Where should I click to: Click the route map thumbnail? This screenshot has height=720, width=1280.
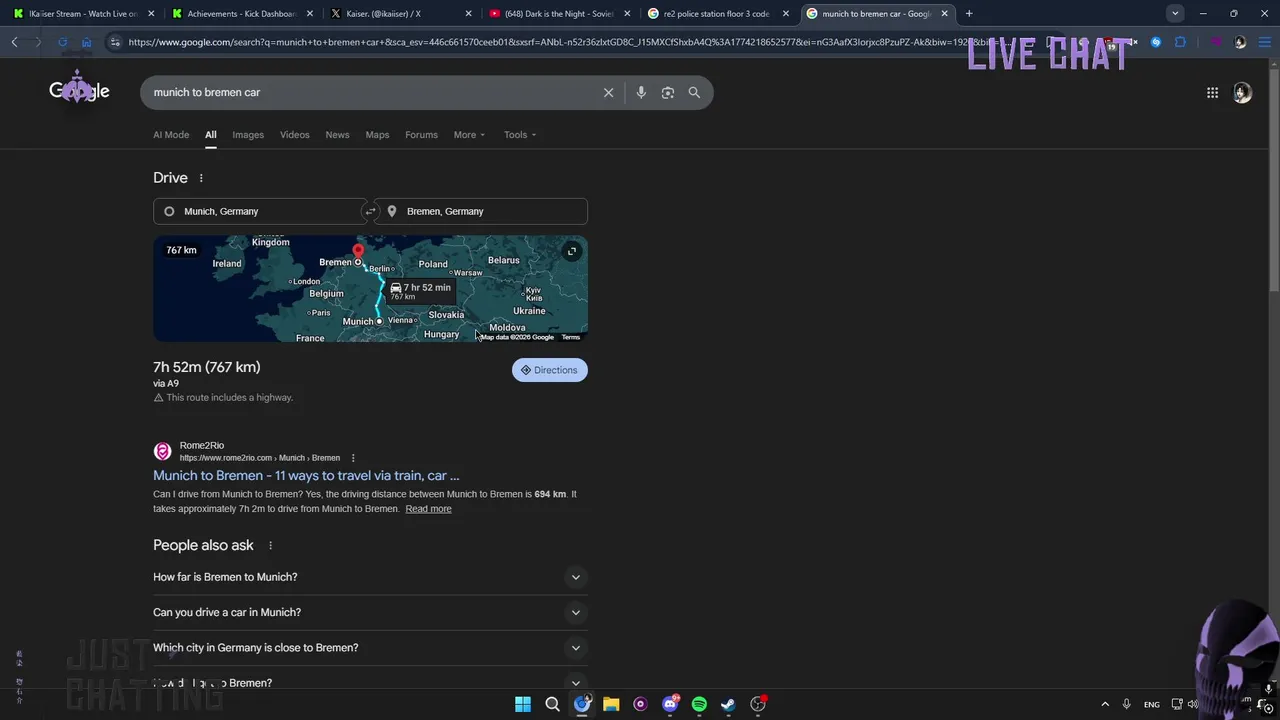point(370,289)
